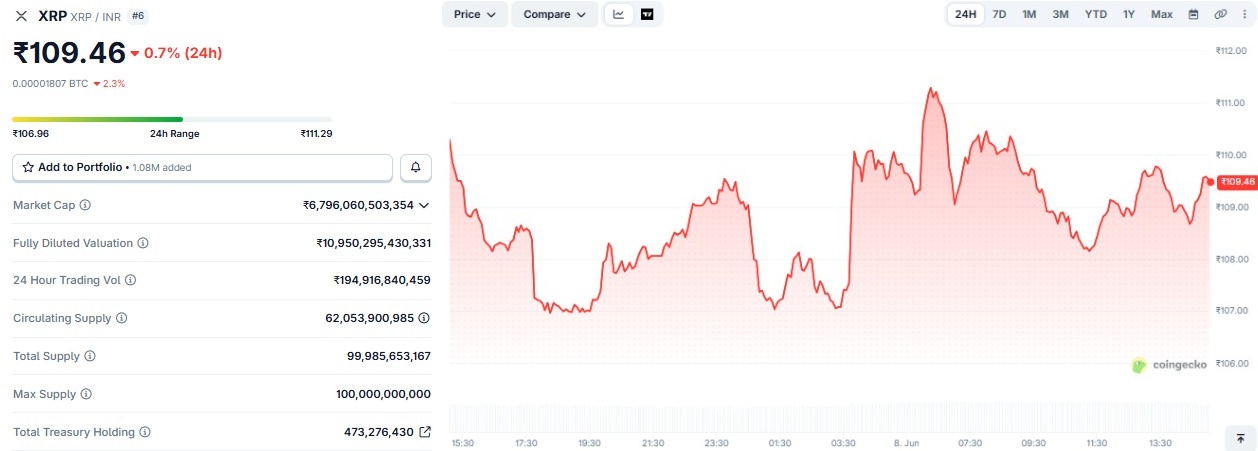Switch to TradingView chart icon
Image resolution: width=1258 pixels, height=451 pixels.
tap(647, 14)
